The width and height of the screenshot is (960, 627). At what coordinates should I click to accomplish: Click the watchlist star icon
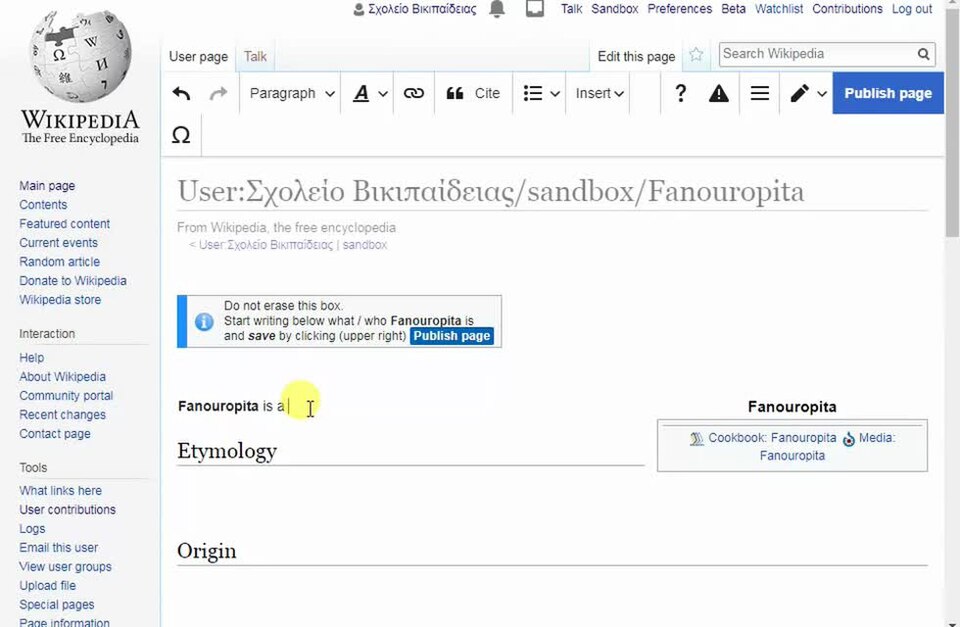tap(696, 54)
